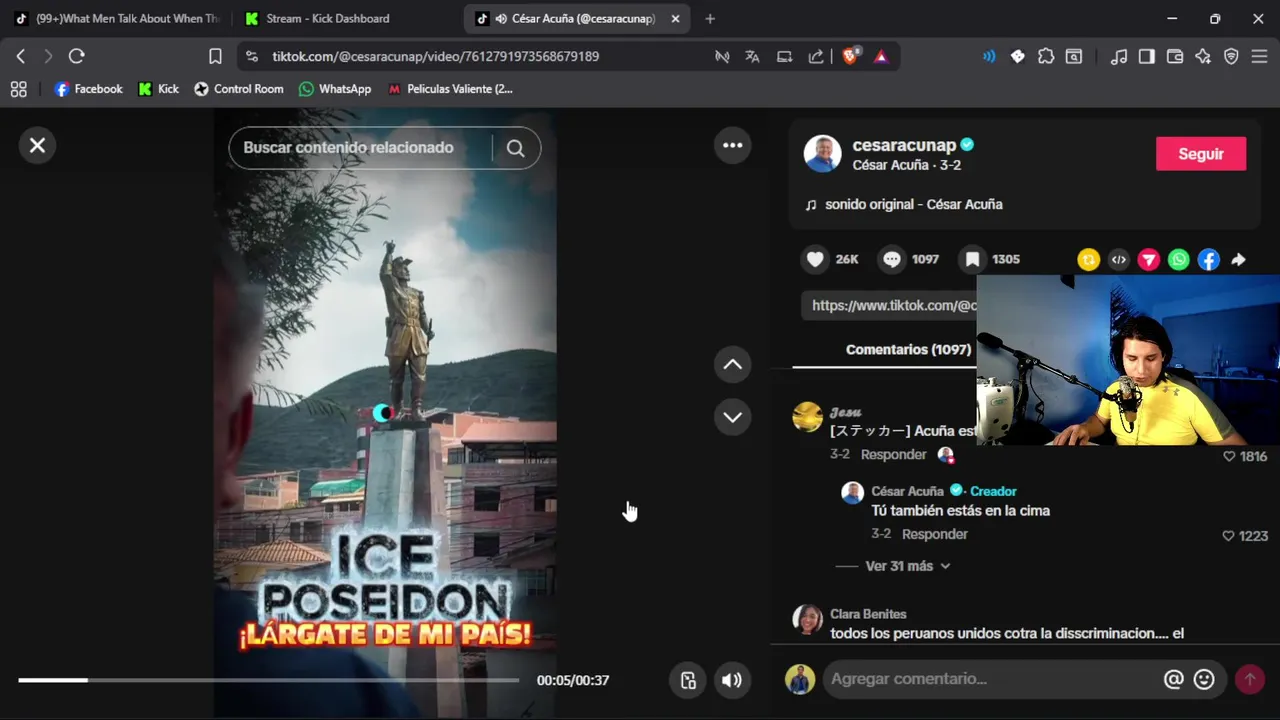Get the embed code with the </> icon
The height and width of the screenshot is (720, 1280).
(x=1118, y=260)
